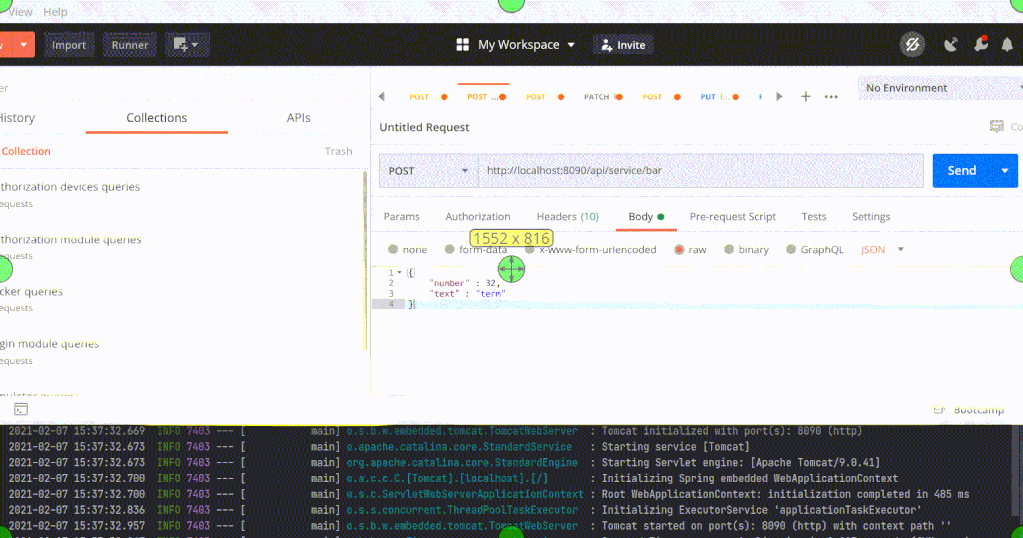
Task: Switch to the Headers (10) tab
Action: [568, 217]
